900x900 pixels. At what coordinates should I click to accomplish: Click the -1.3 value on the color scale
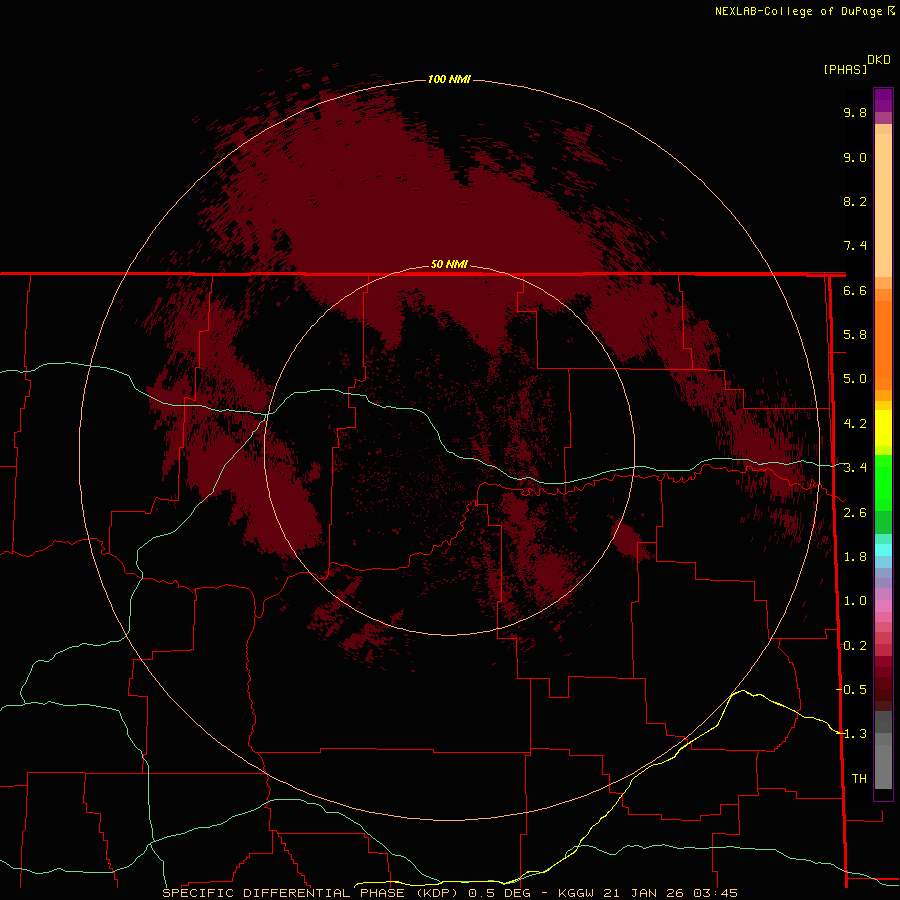tap(851, 734)
